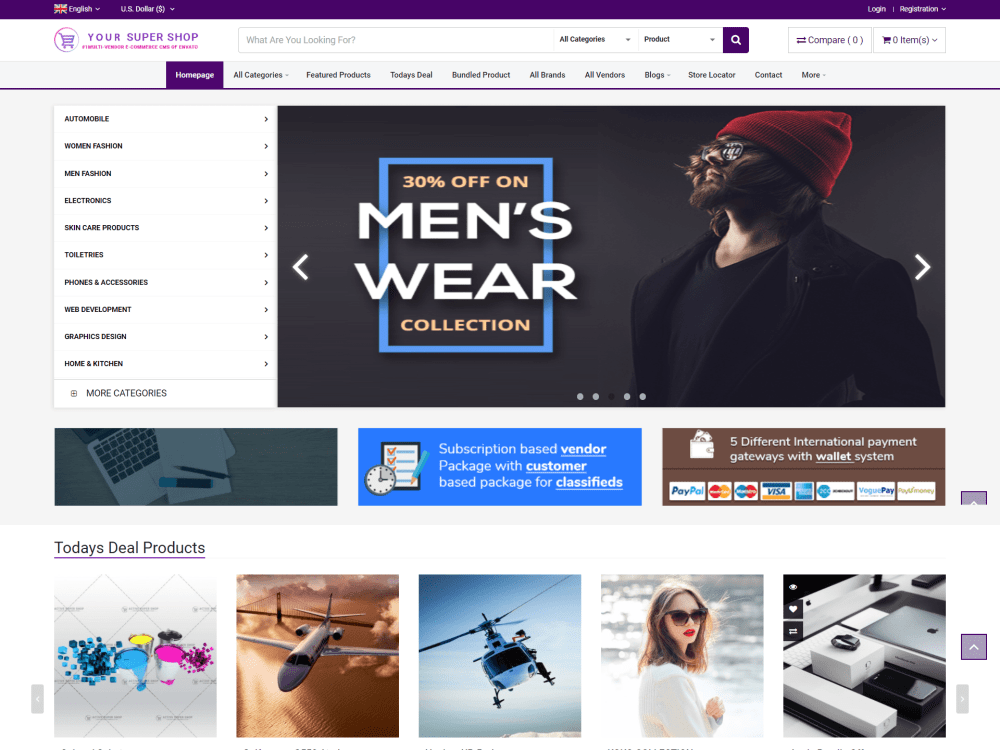Screen dimensions: 1000x750
Task: Expand the Blogs navigation menu
Action: coord(657,75)
